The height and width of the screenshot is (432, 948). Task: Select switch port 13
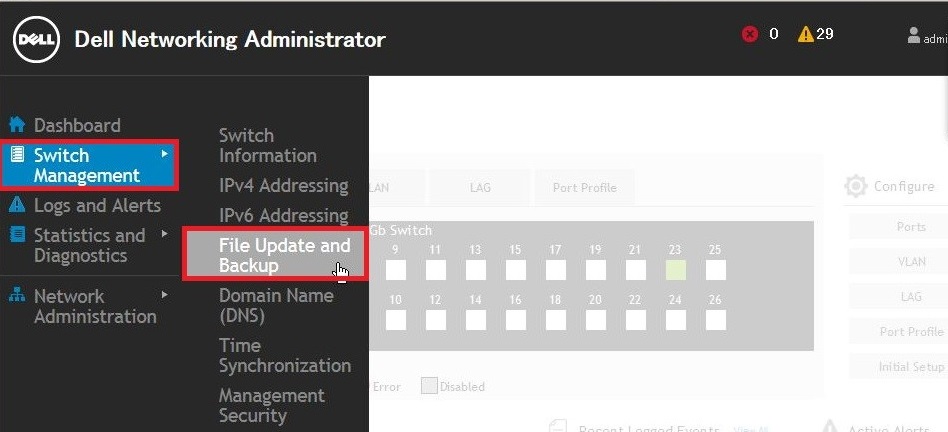pos(476,270)
